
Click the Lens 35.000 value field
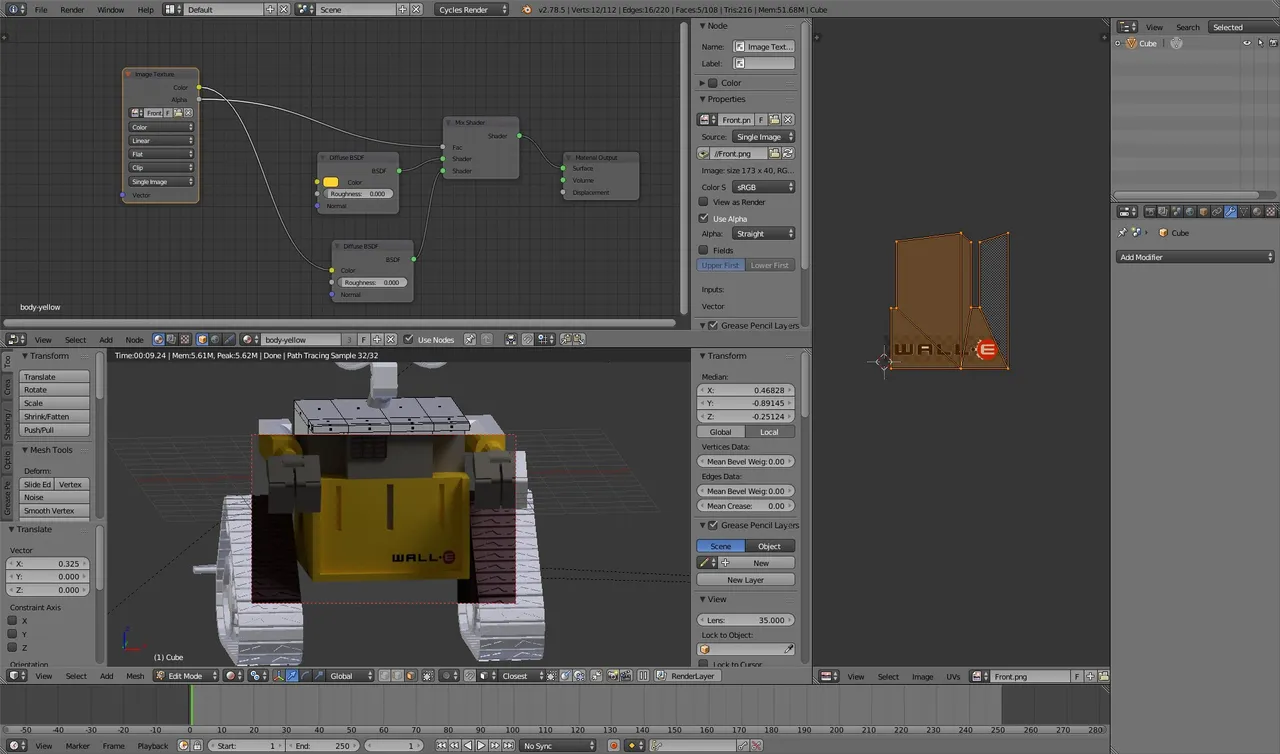(746, 620)
